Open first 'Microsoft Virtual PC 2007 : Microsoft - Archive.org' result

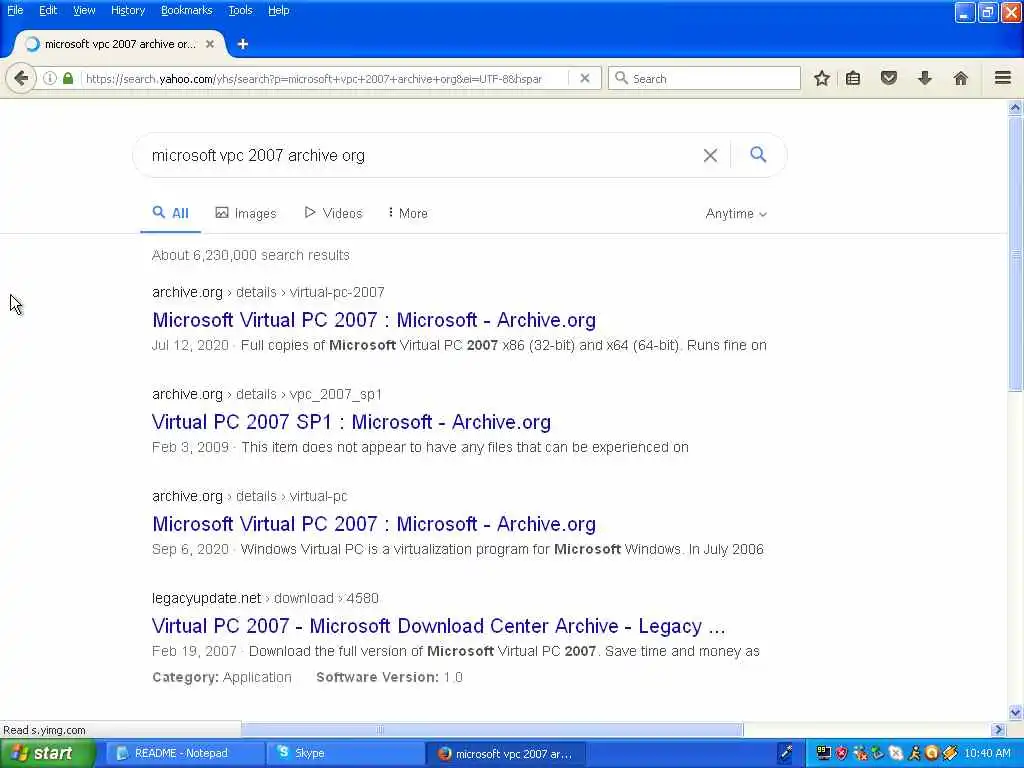pos(374,320)
